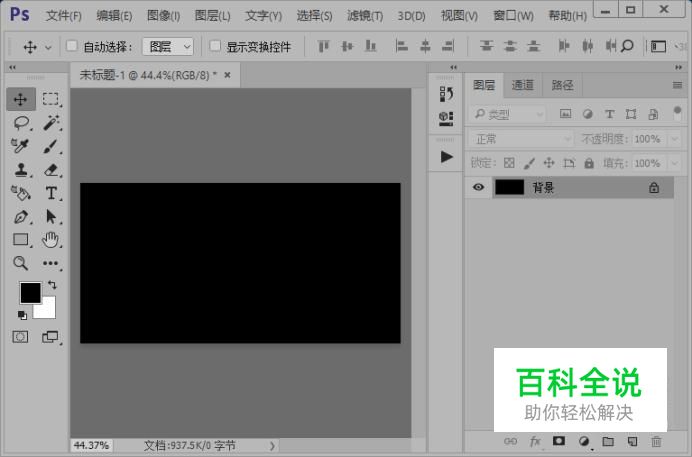692x457 pixels.
Task: Open the 正常 blend mode dropdown
Action: 521,139
